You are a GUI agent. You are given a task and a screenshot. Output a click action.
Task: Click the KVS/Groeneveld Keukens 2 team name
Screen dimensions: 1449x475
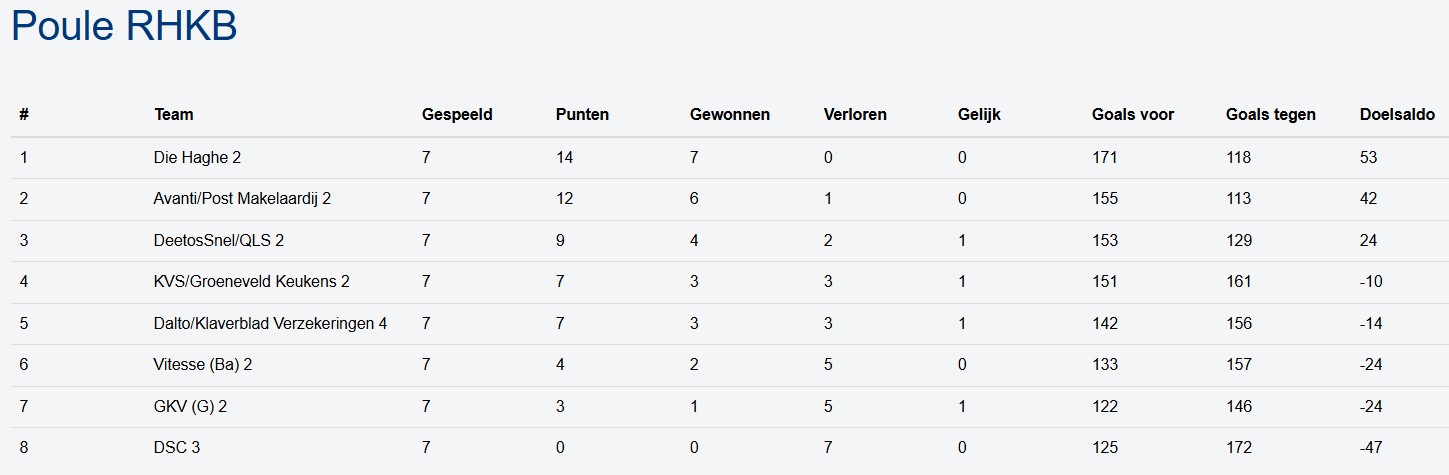click(x=252, y=281)
